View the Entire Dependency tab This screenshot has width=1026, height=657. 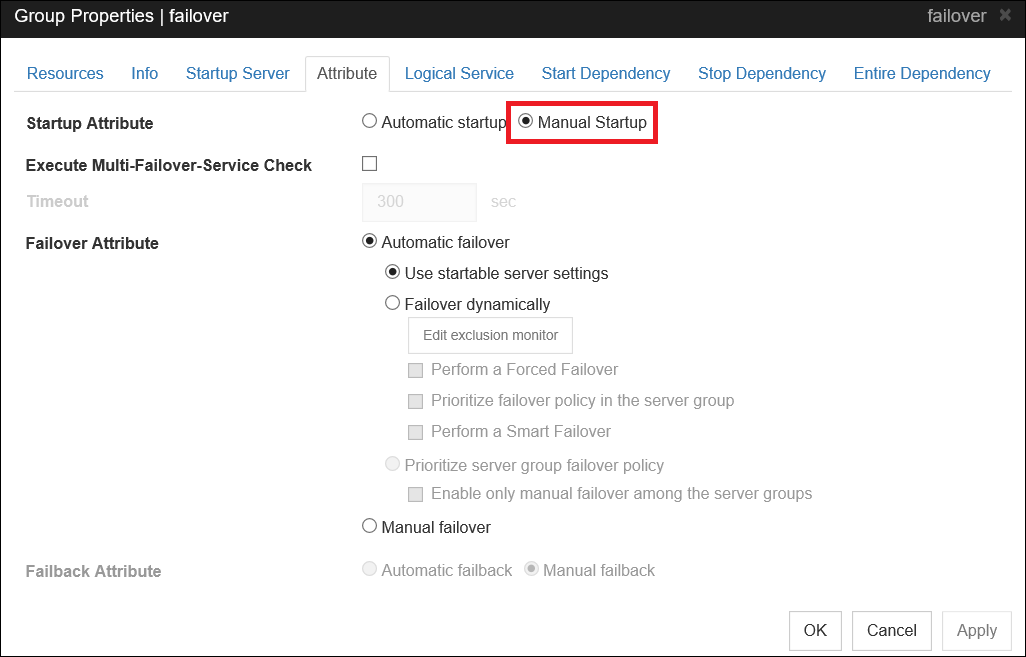921,73
